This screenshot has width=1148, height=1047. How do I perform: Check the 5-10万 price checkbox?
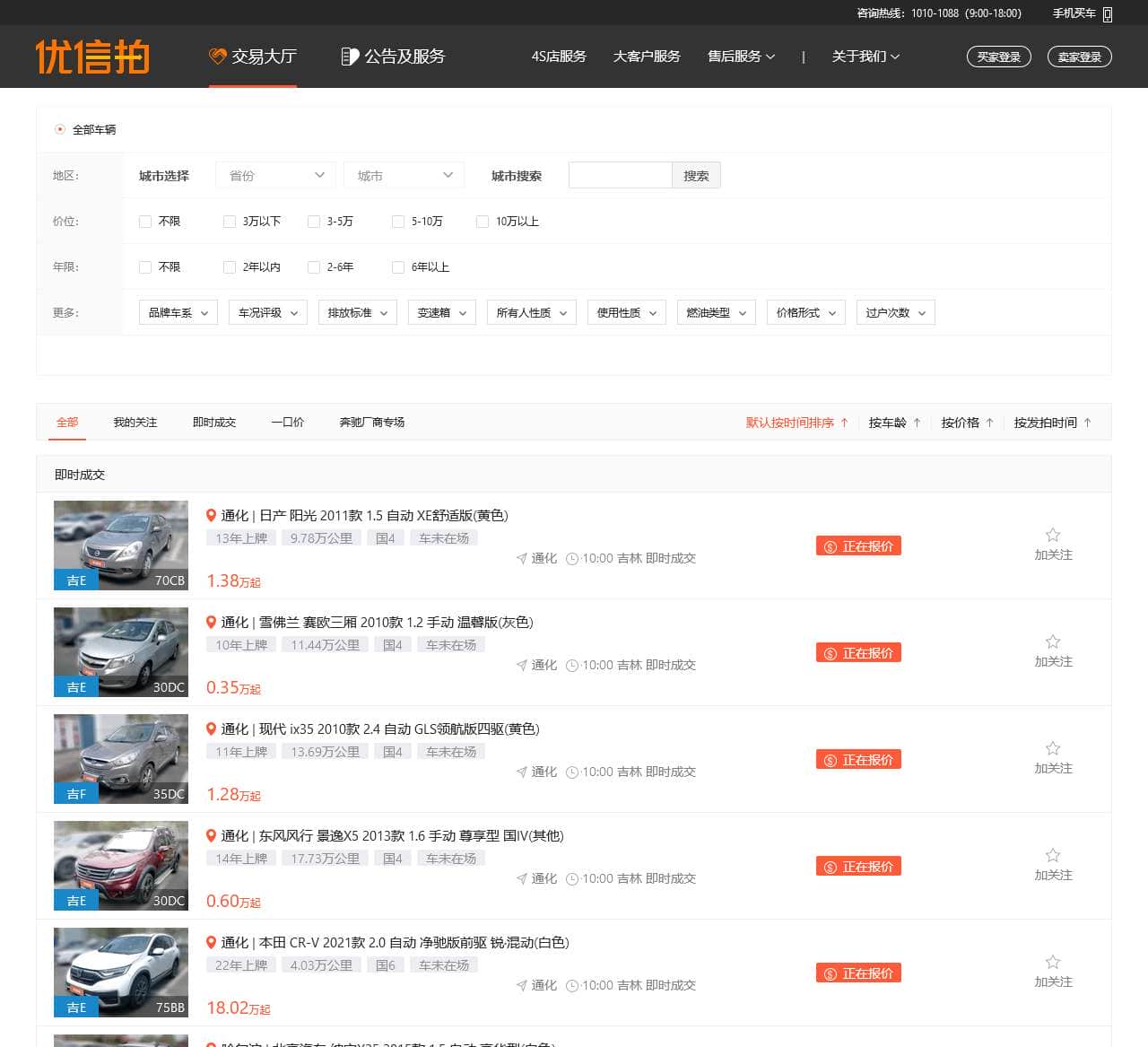point(398,222)
